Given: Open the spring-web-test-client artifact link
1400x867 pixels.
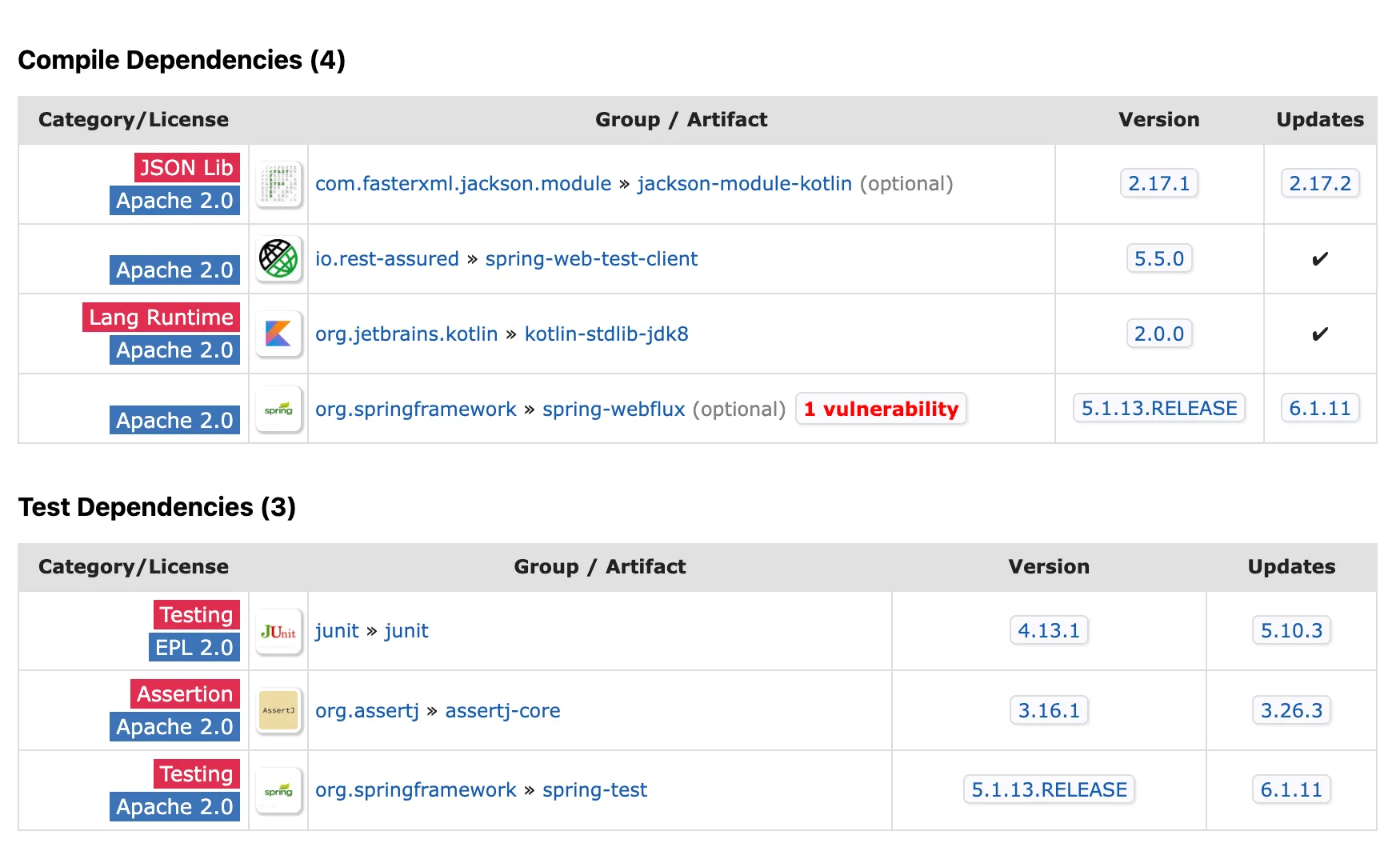Looking at the screenshot, I should (x=591, y=259).
